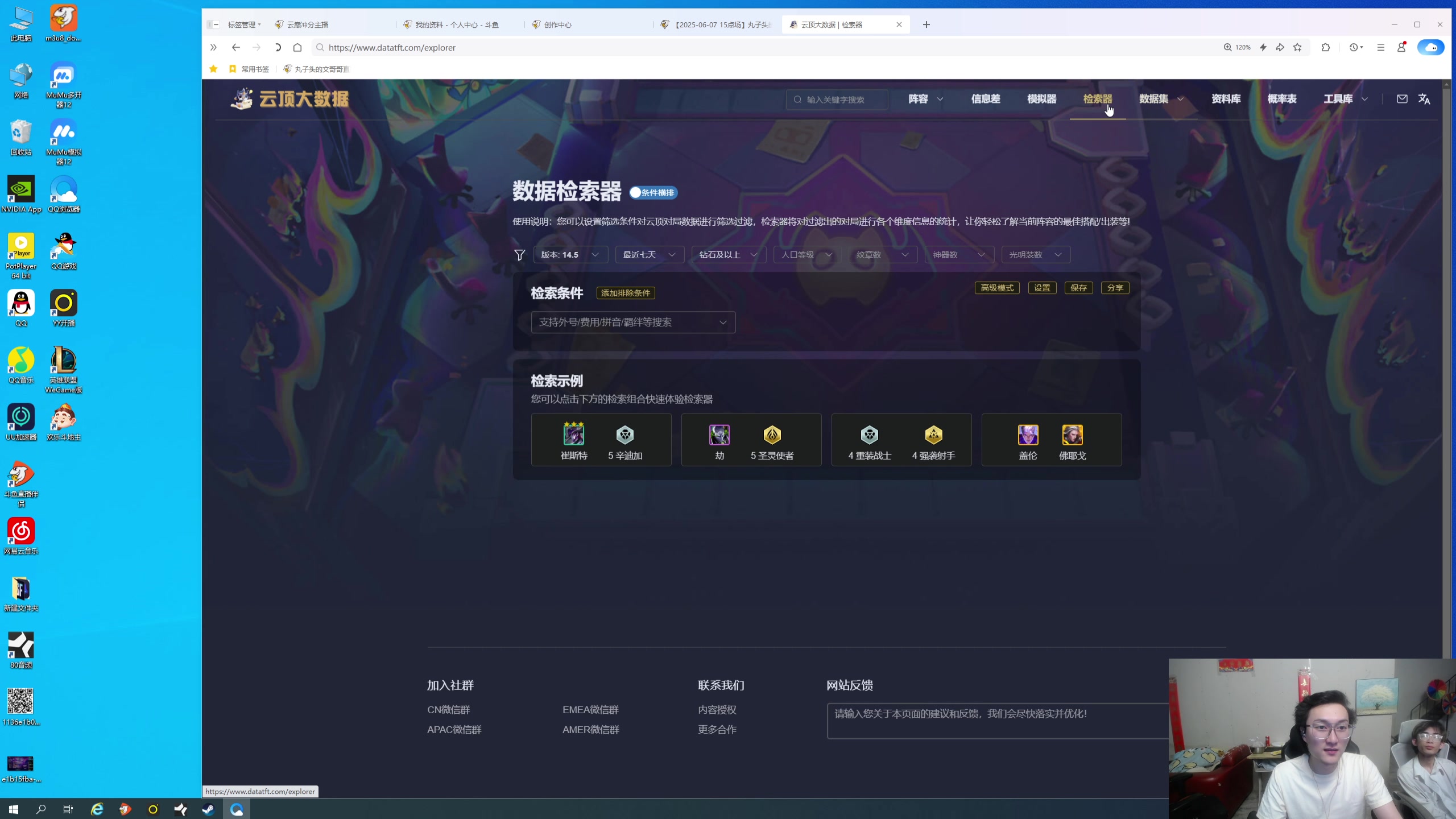Open the mail envelope icon in site header
Screen dimensions: 1456x819
(1402, 99)
